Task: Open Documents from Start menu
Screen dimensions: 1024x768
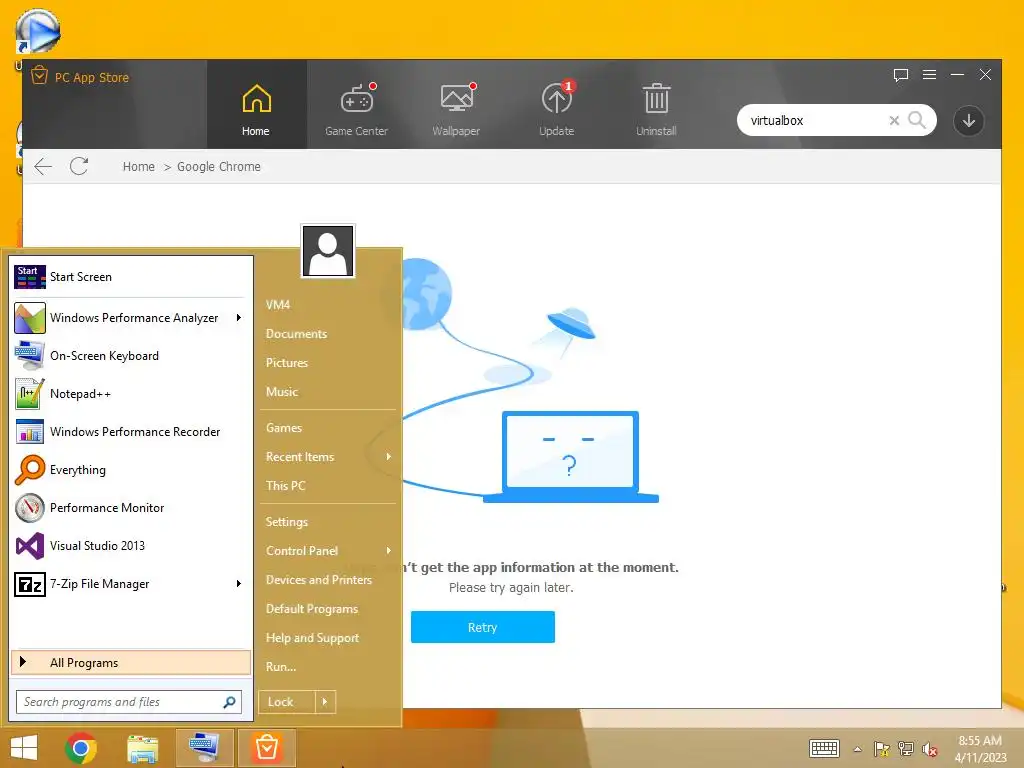Action: [296, 334]
